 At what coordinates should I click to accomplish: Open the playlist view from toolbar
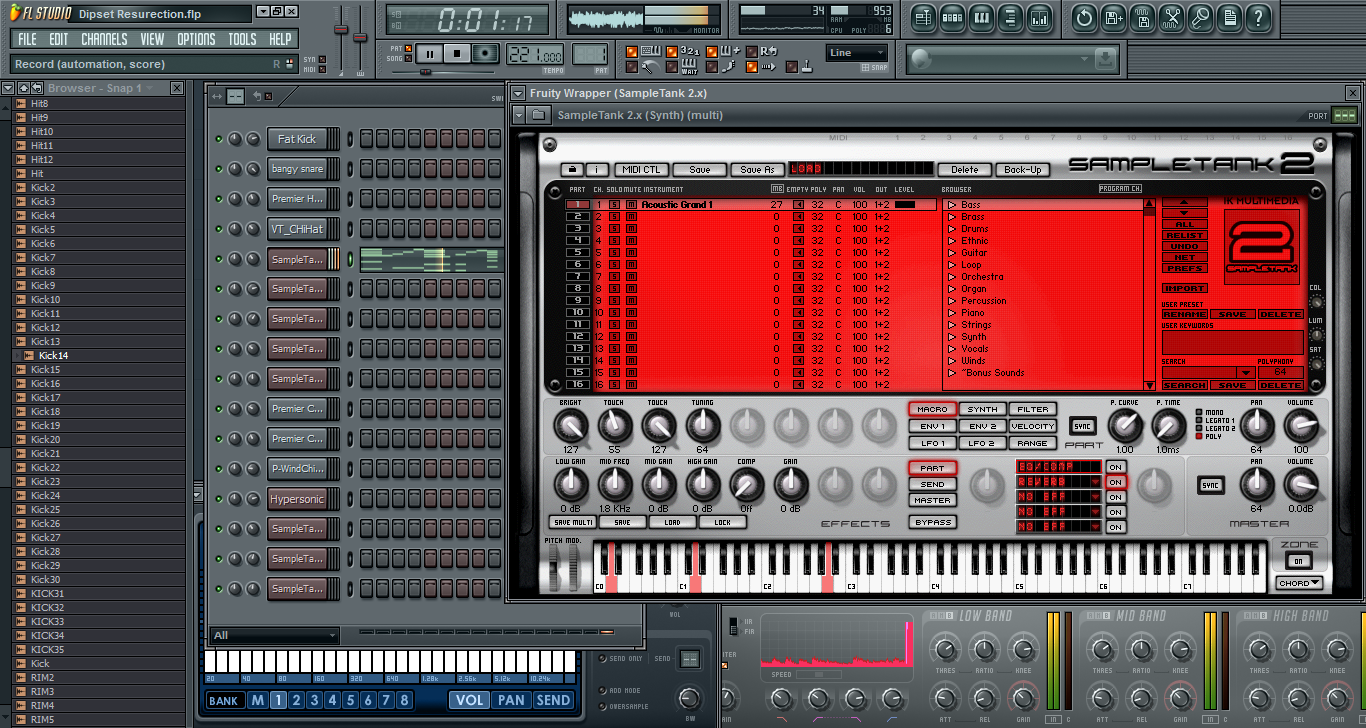[923, 17]
